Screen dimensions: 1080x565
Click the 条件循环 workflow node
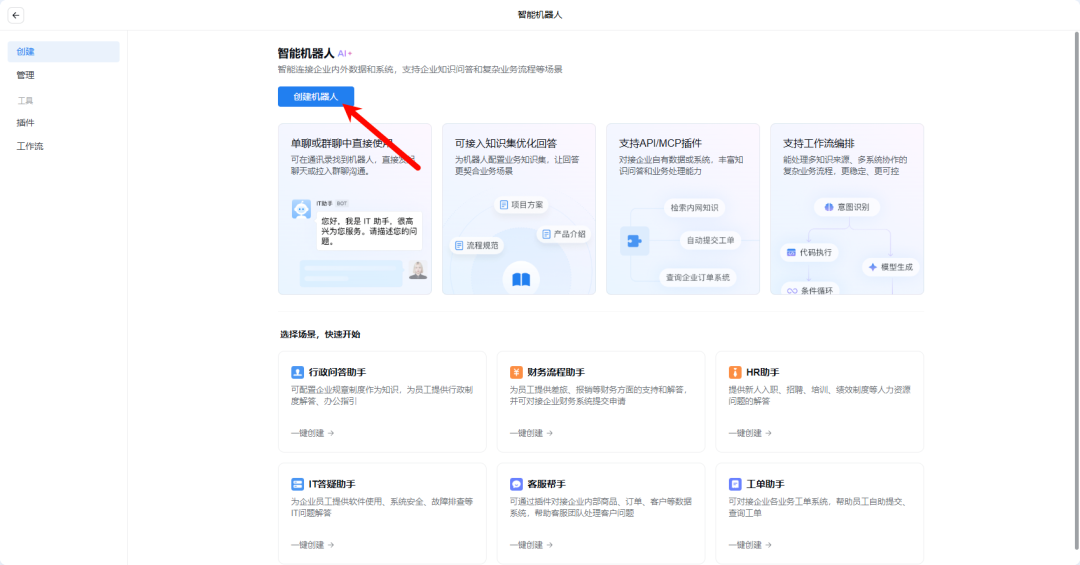coord(810,290)
